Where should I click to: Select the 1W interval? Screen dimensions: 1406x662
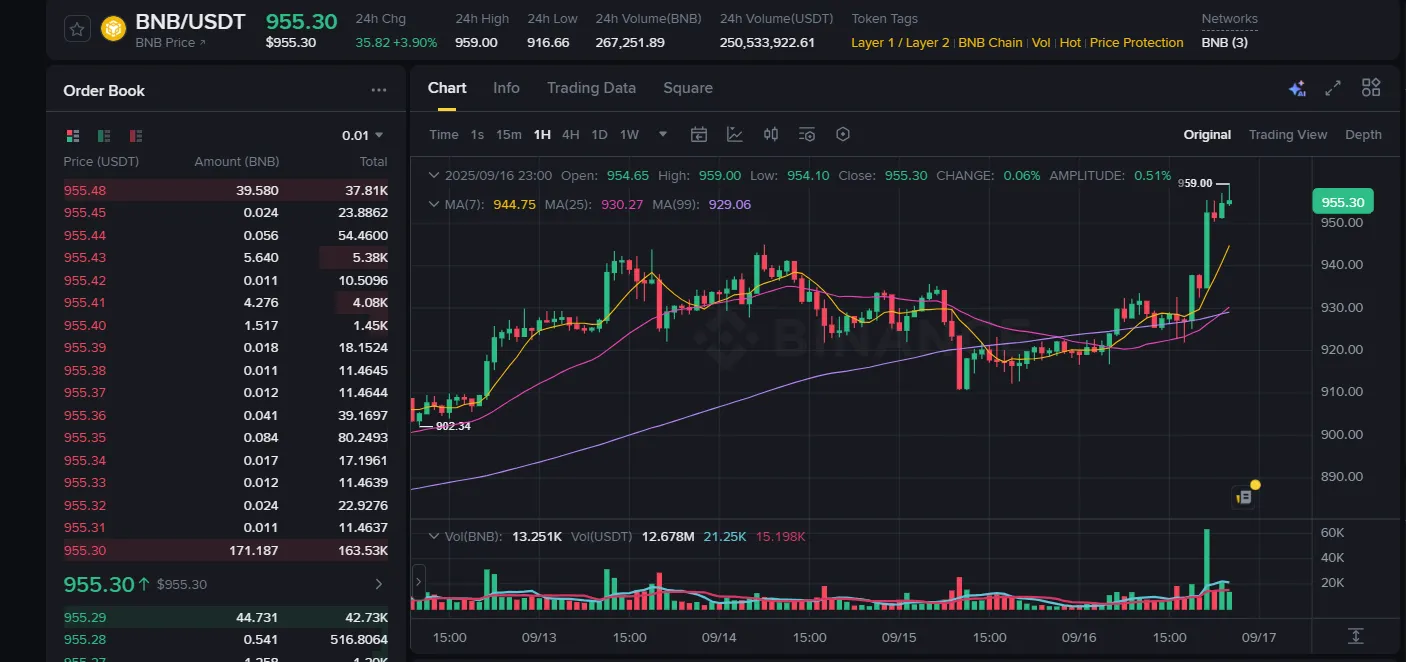pyautogui.click(x=629, y=135)
